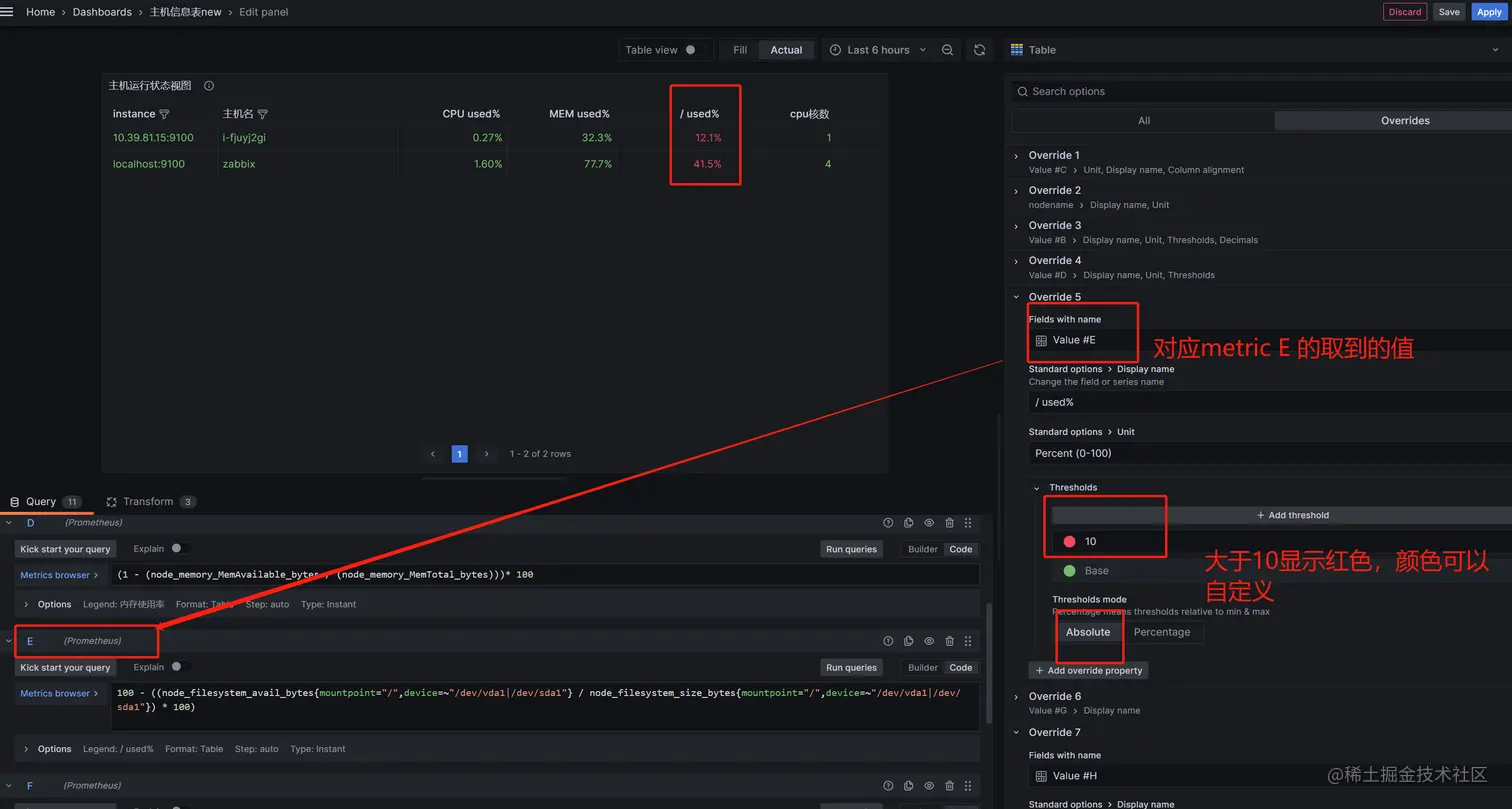
Task: Show help for query E
Action: click(888, 641)
